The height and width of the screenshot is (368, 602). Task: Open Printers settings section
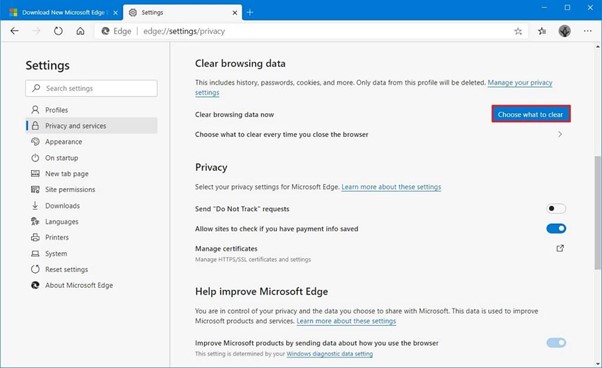92,237
